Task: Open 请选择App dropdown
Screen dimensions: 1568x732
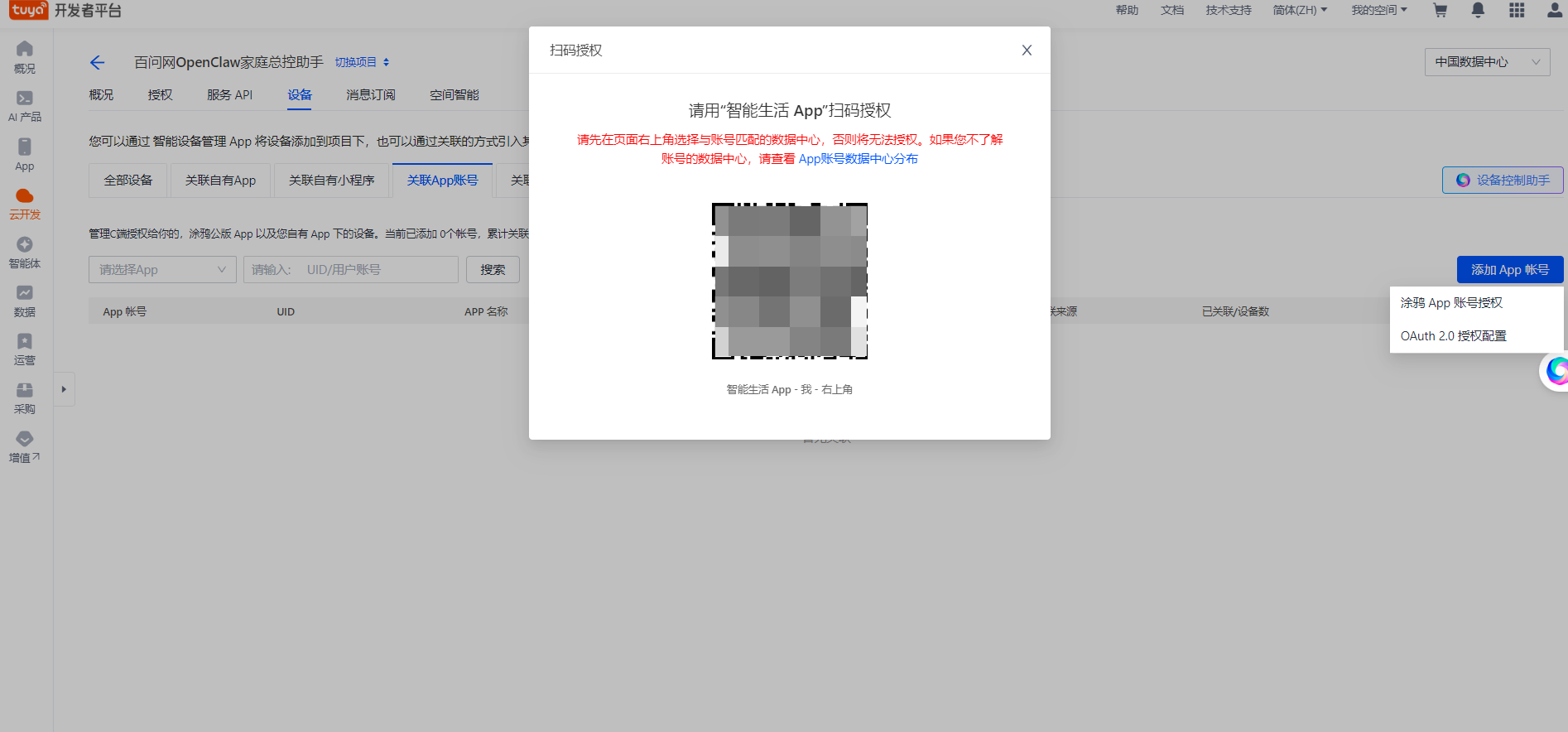Action: coord(162,269)
